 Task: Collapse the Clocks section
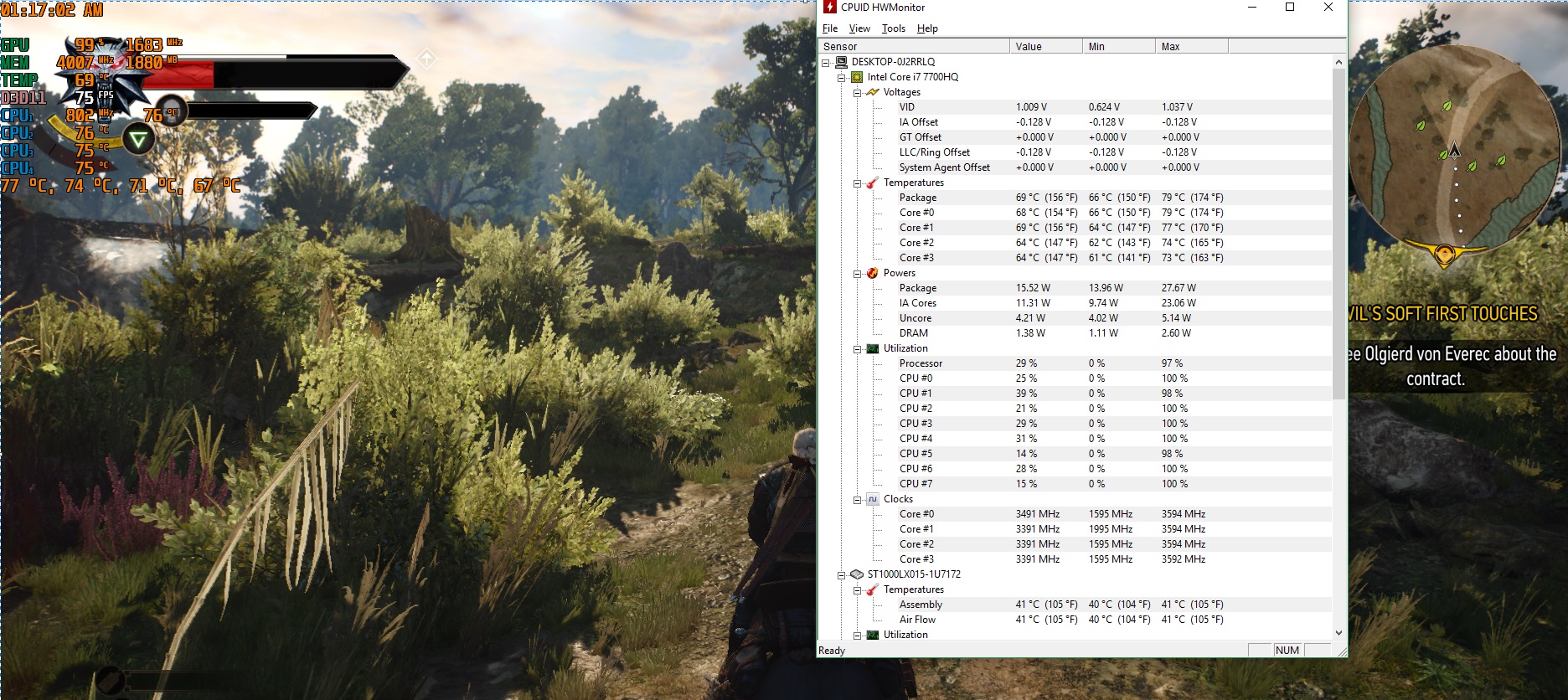[x=858, y=499]
